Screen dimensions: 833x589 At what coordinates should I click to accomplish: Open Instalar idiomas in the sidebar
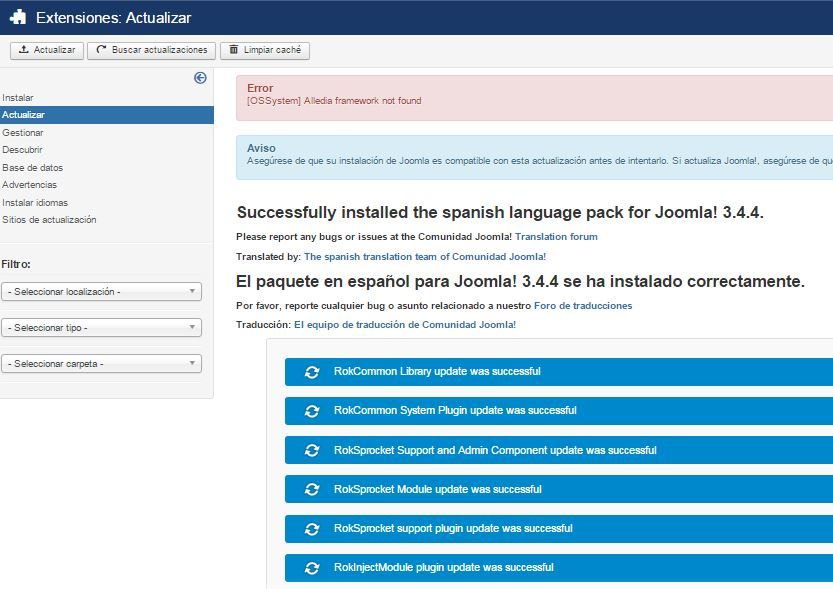35,202
